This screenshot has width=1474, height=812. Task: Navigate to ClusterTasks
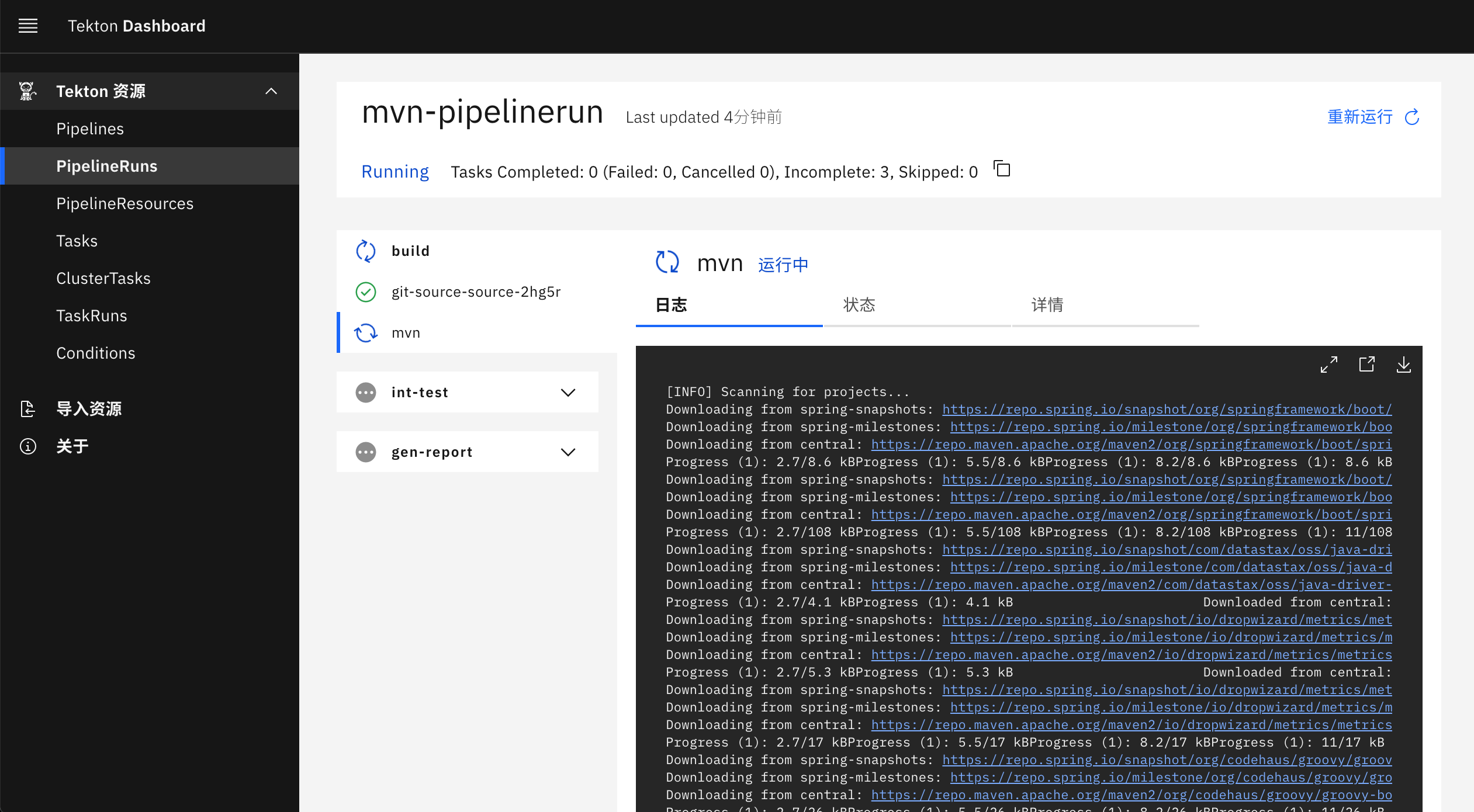(150, 278)
